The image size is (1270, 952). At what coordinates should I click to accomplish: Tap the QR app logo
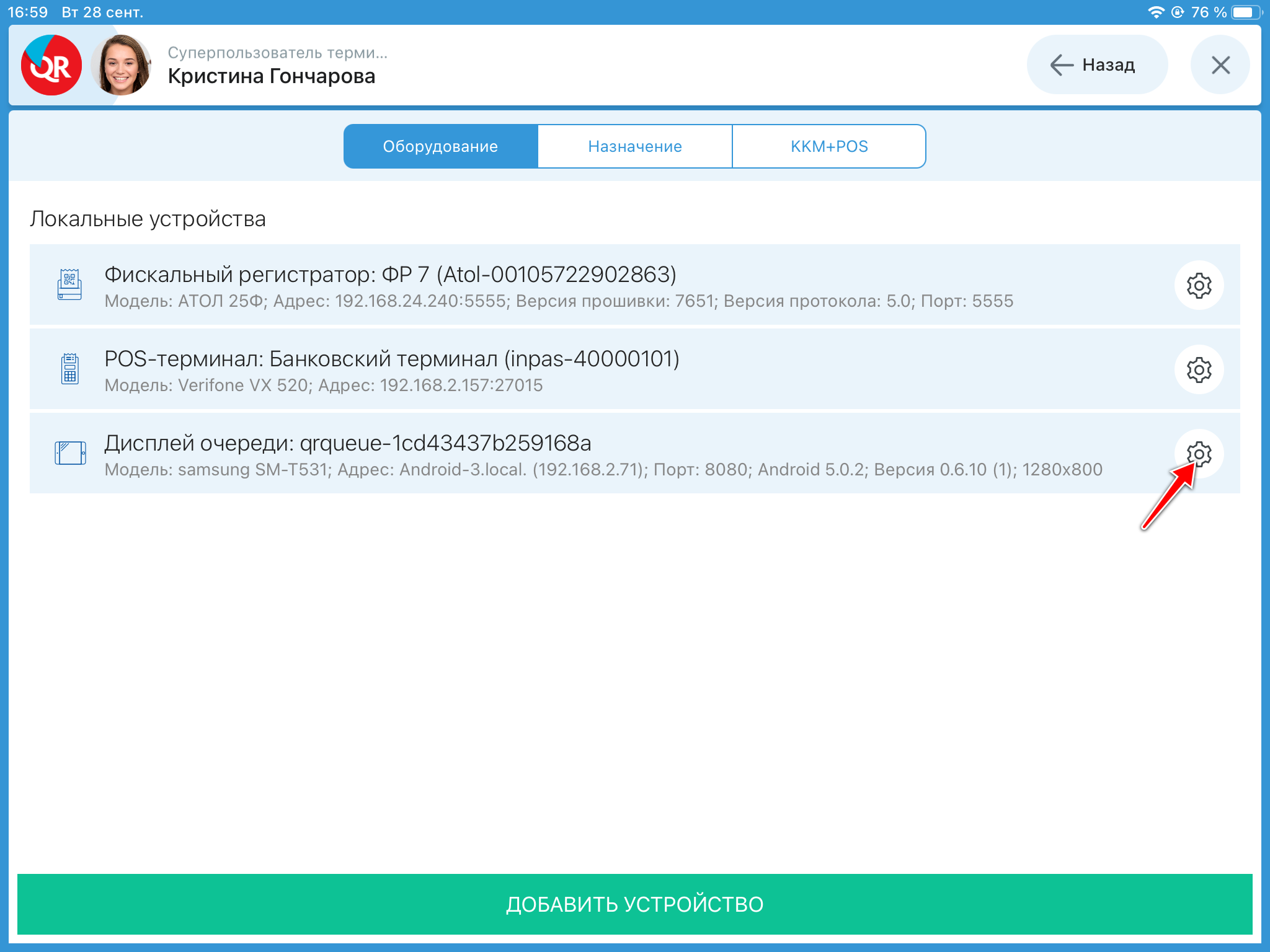tap(51, 65)
